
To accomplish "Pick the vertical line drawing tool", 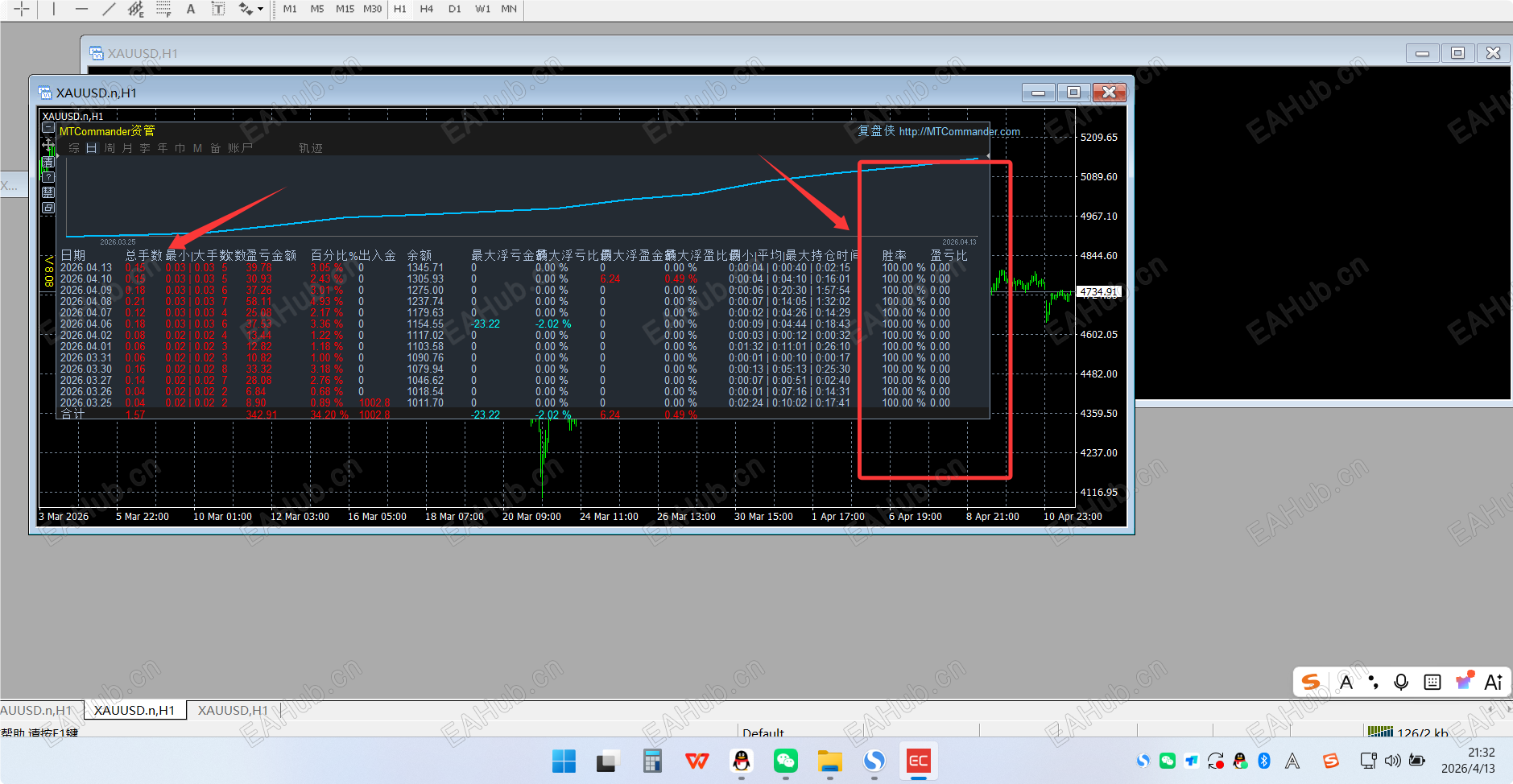I will tap(54, 9).
